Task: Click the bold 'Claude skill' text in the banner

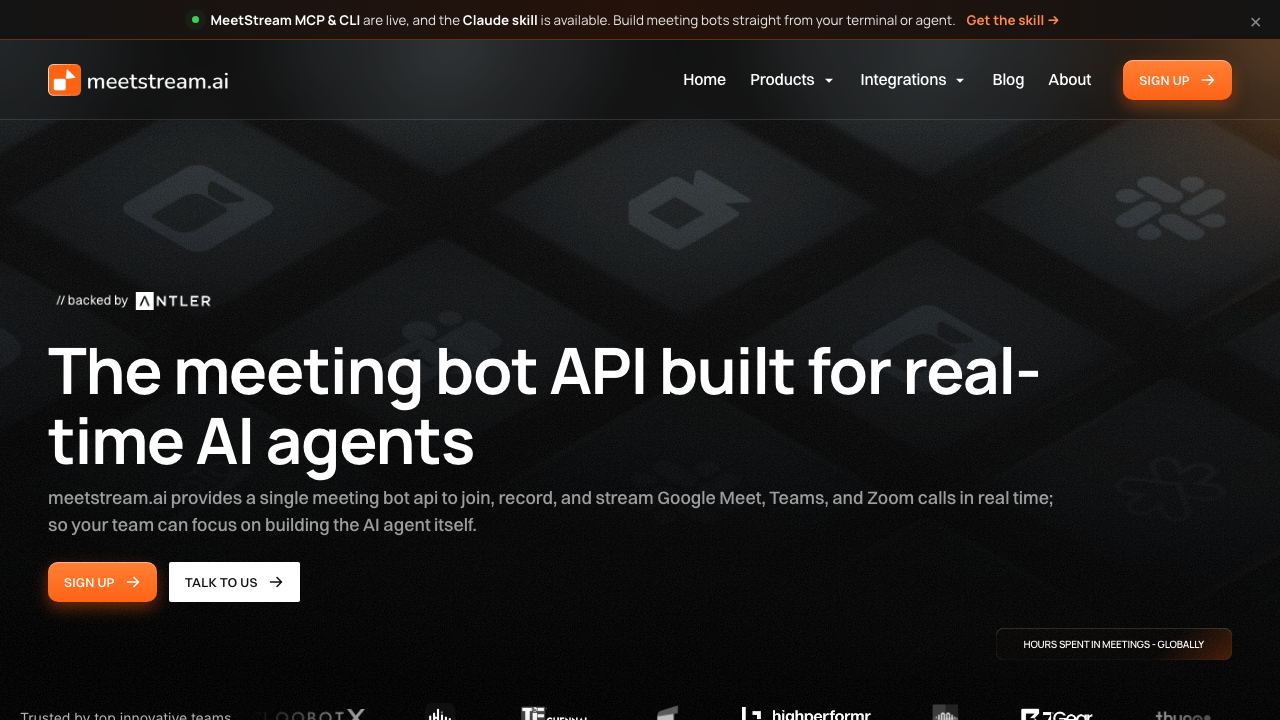Action: pos(500,20)
